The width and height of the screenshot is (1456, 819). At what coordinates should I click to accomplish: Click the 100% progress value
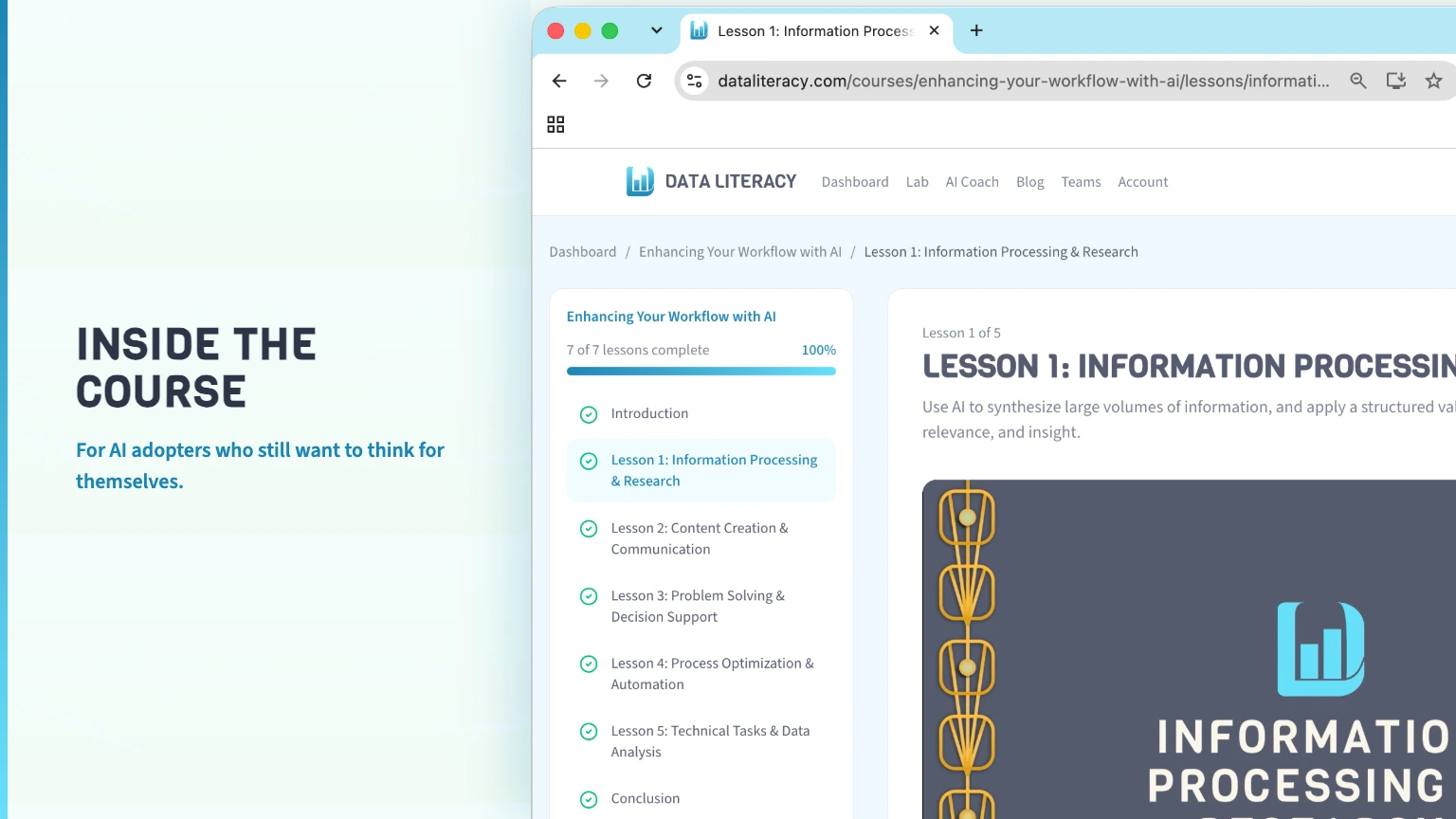click(818, 350)
